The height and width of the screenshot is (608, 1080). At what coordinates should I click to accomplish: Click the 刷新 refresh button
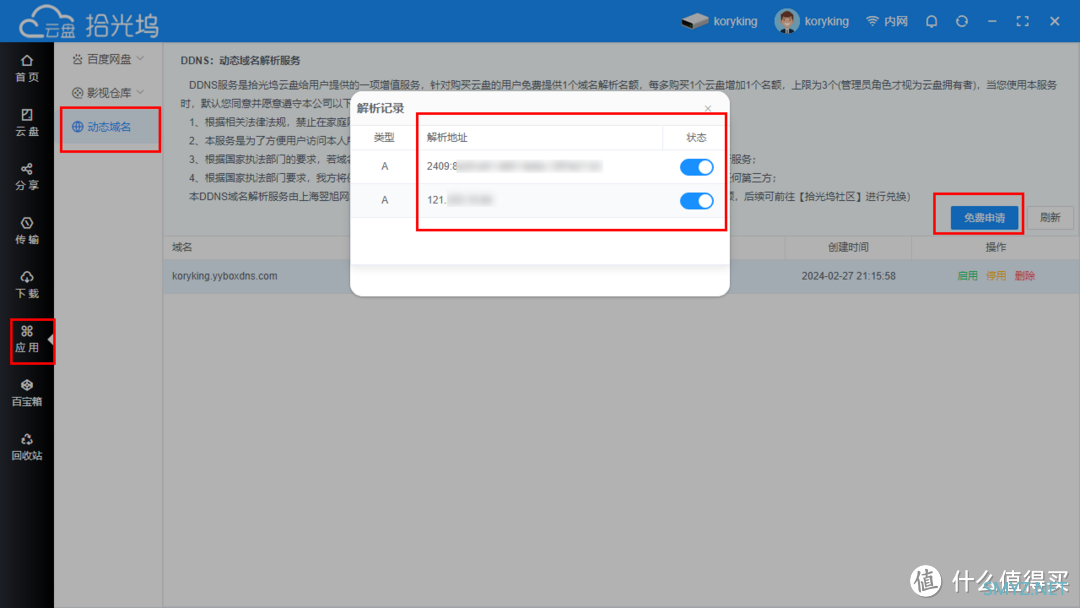coord(1049,218)
